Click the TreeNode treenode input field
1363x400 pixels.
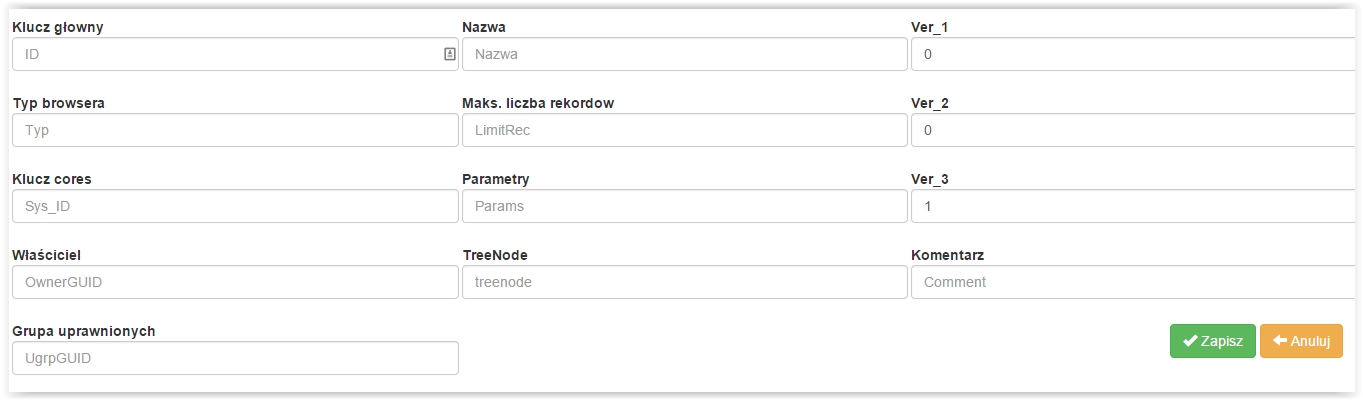tap(684, 282)
